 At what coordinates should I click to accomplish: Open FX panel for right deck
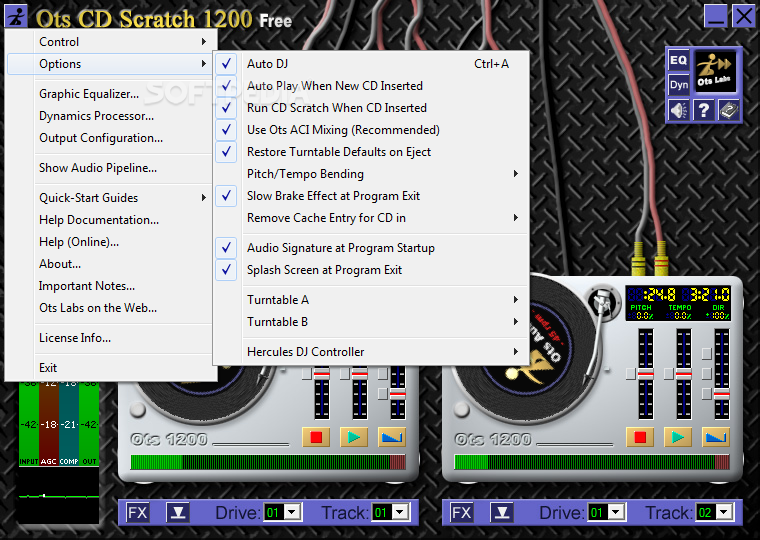pyautogui.click(x=461, y=512)
